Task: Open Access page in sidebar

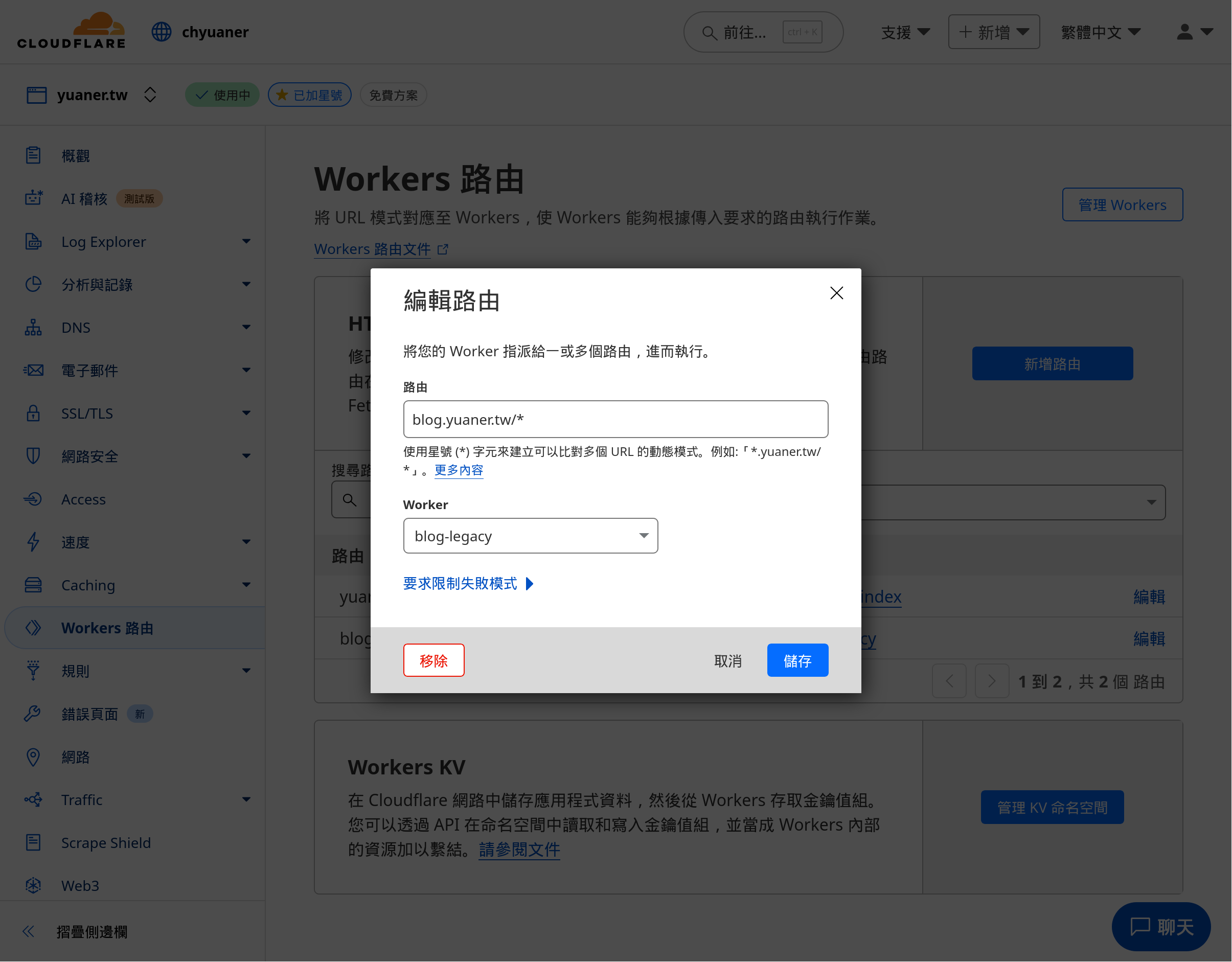Action: click(x=83, y=499)
